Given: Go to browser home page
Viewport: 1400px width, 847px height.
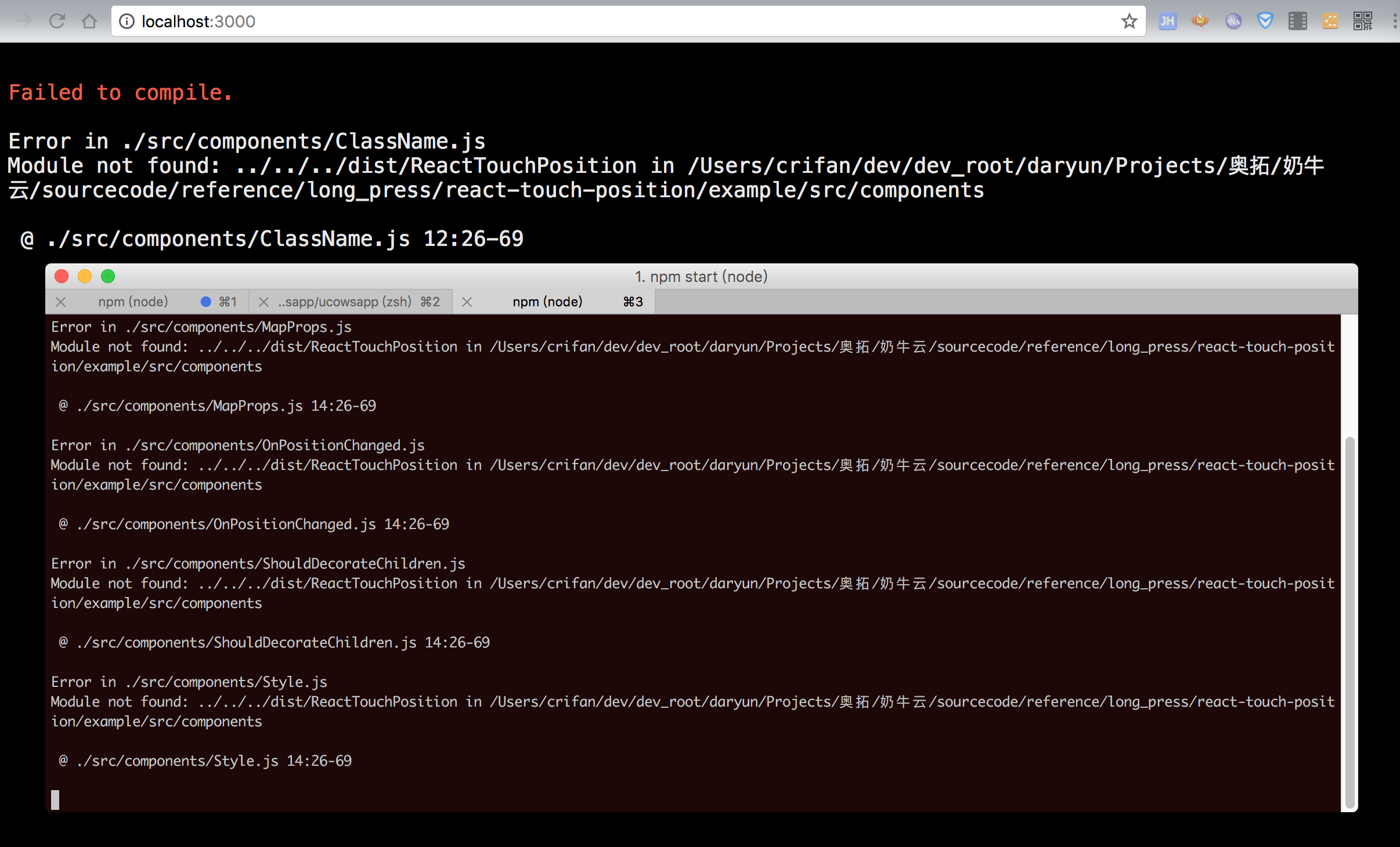Looking at the screenshot, I should (x=89, y=21).
